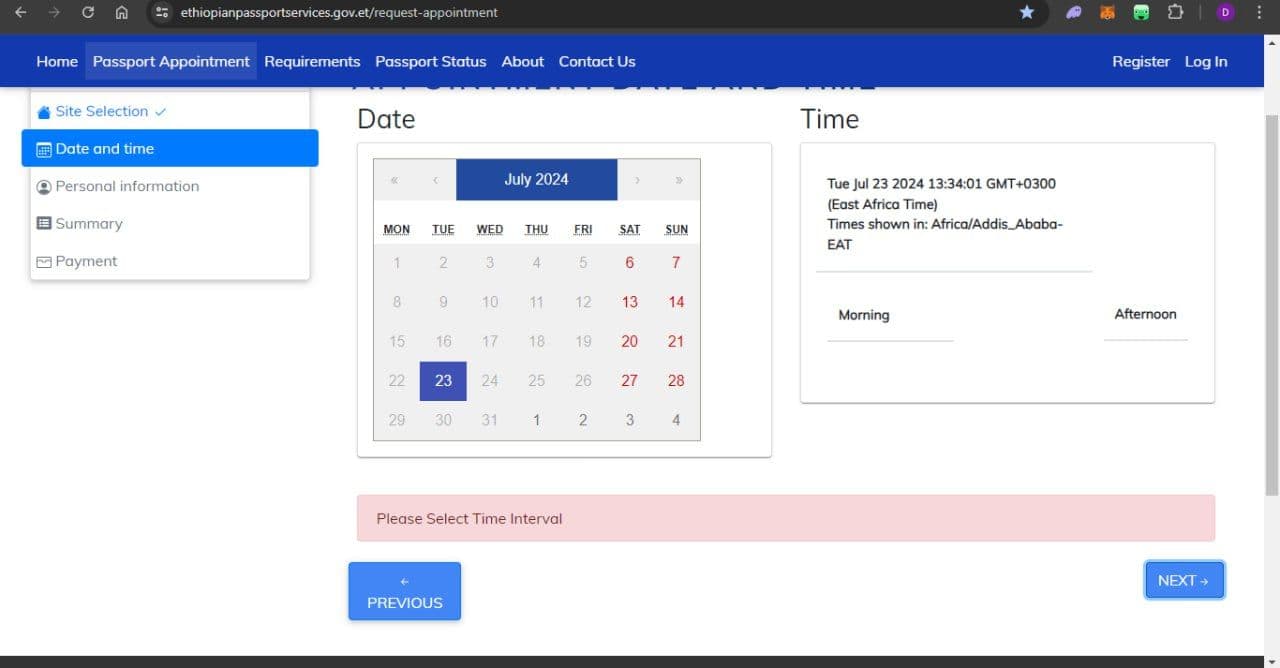The height and width of the screenshot is (668, 1280).
Task: Open the Passport Appointment nav item
Action: (x=171, y=61)
